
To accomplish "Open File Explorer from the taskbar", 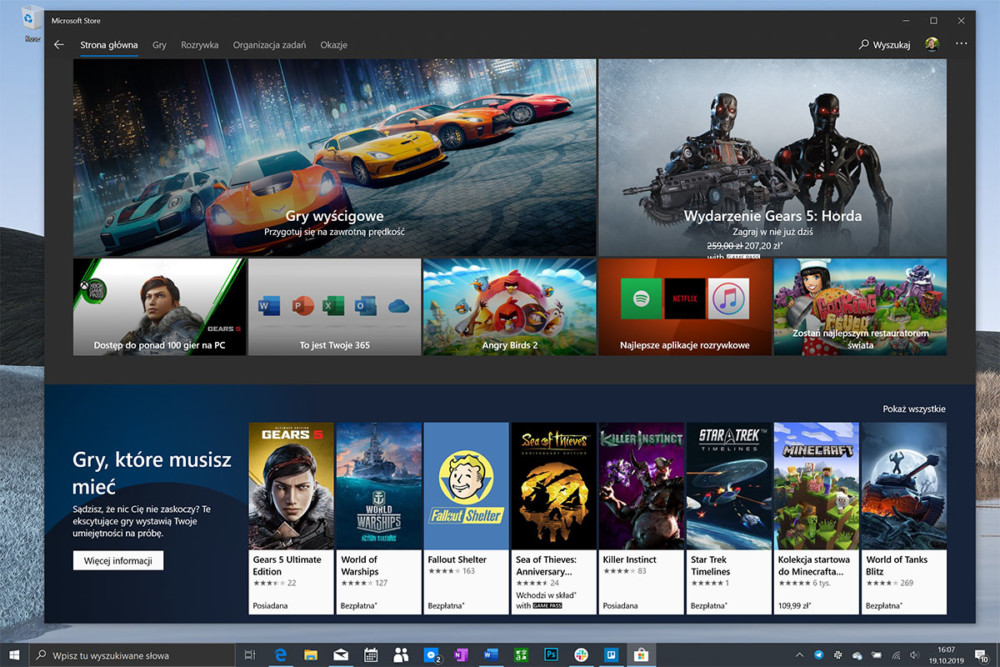I will pos(311,655).
